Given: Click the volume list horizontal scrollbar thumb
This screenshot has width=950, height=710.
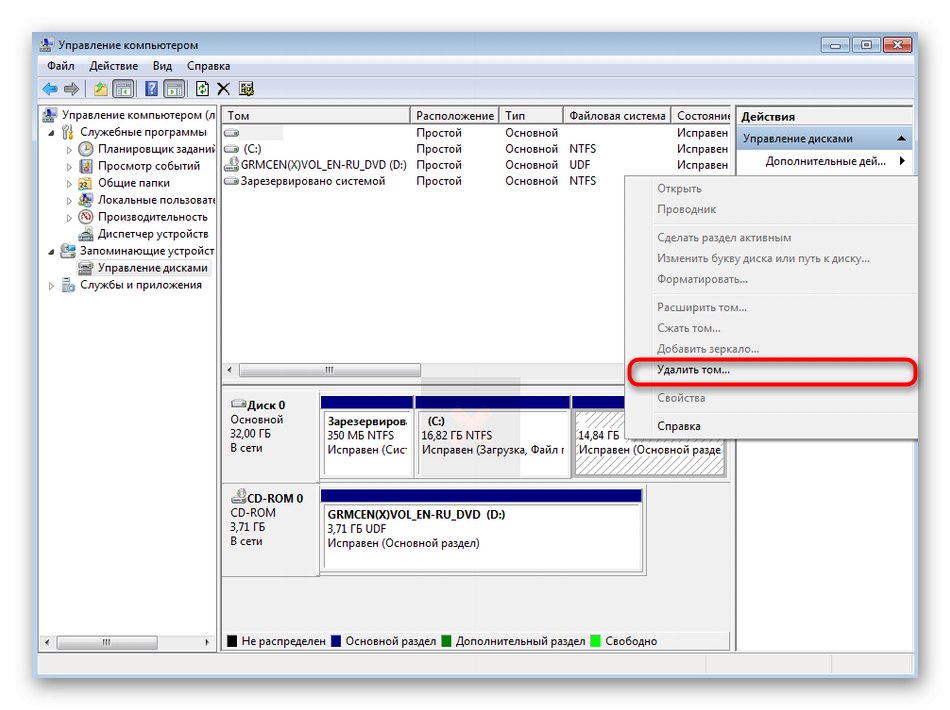Looking at the screenshot, I should coord(330,370).
